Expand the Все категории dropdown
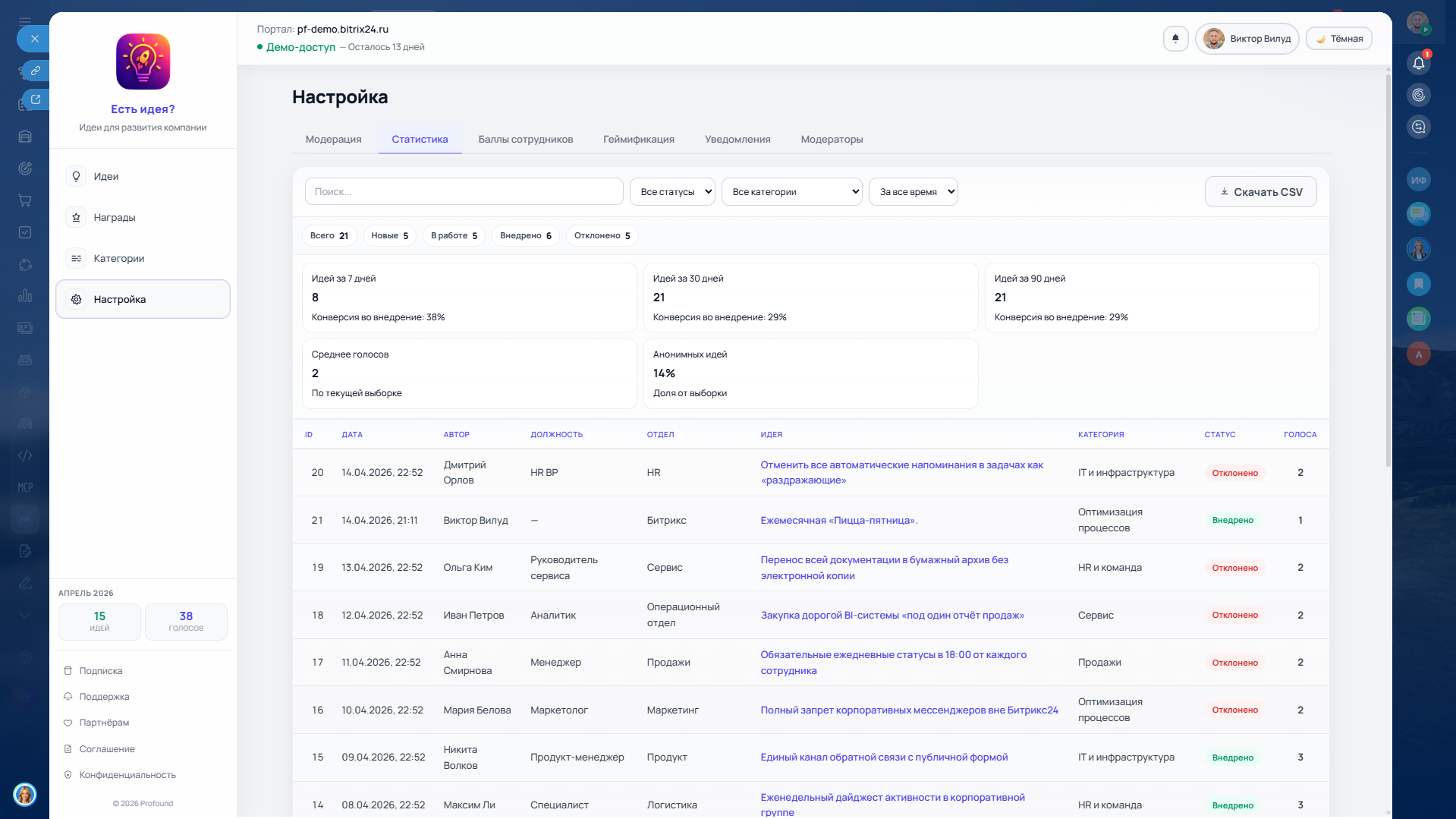 (x=791, y=192)
